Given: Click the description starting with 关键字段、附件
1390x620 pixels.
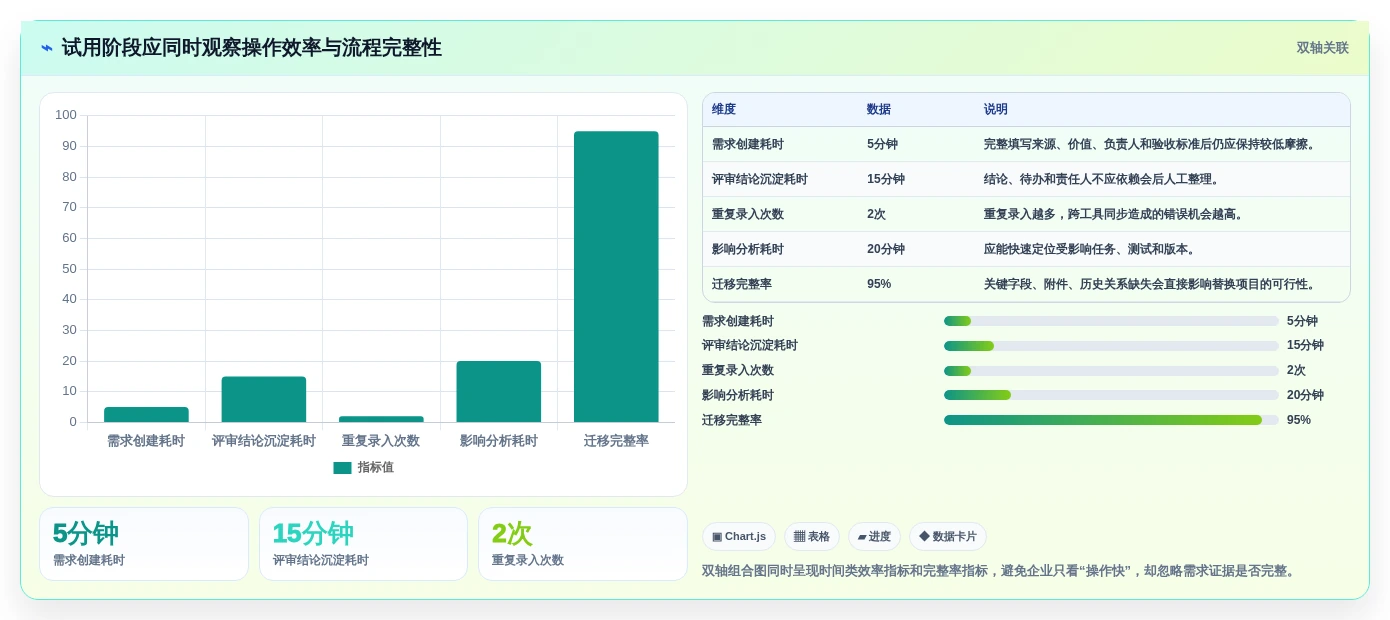Looking at the screenshot, I should point(1152,284).
